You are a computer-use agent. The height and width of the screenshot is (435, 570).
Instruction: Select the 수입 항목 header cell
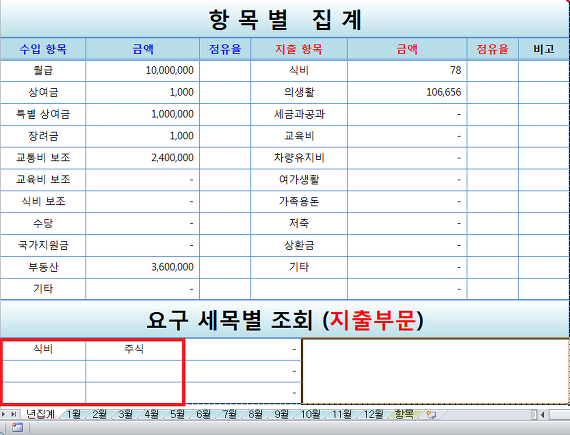(x=43, y=49)
